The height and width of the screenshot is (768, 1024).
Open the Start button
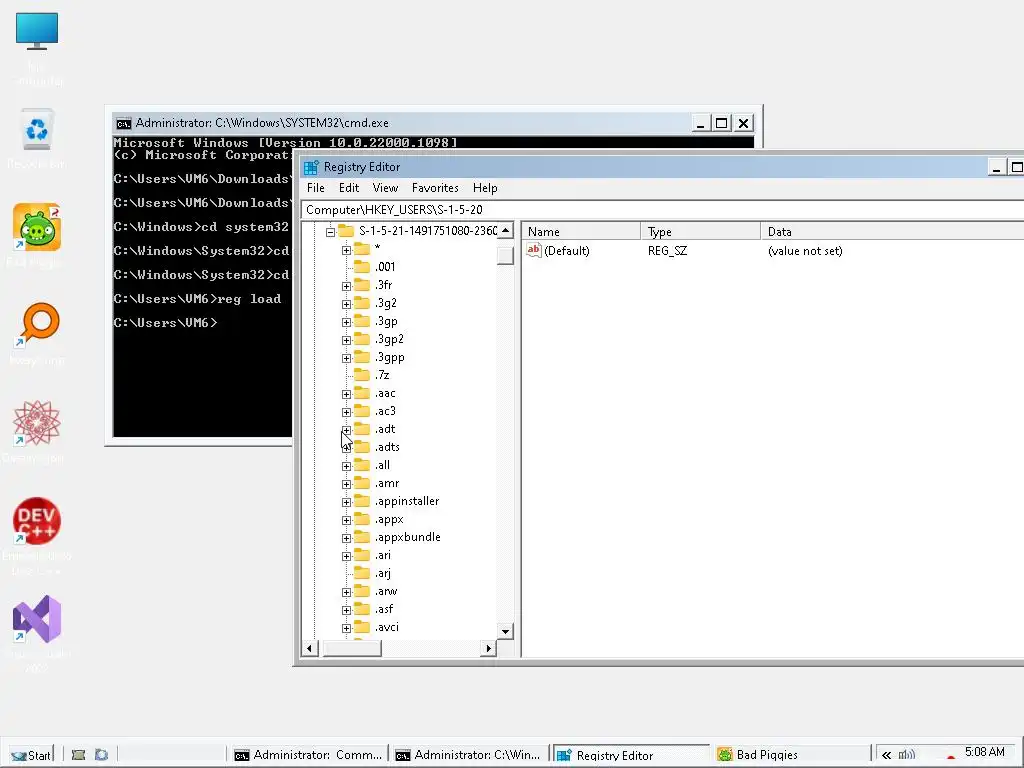click(30, 755)
